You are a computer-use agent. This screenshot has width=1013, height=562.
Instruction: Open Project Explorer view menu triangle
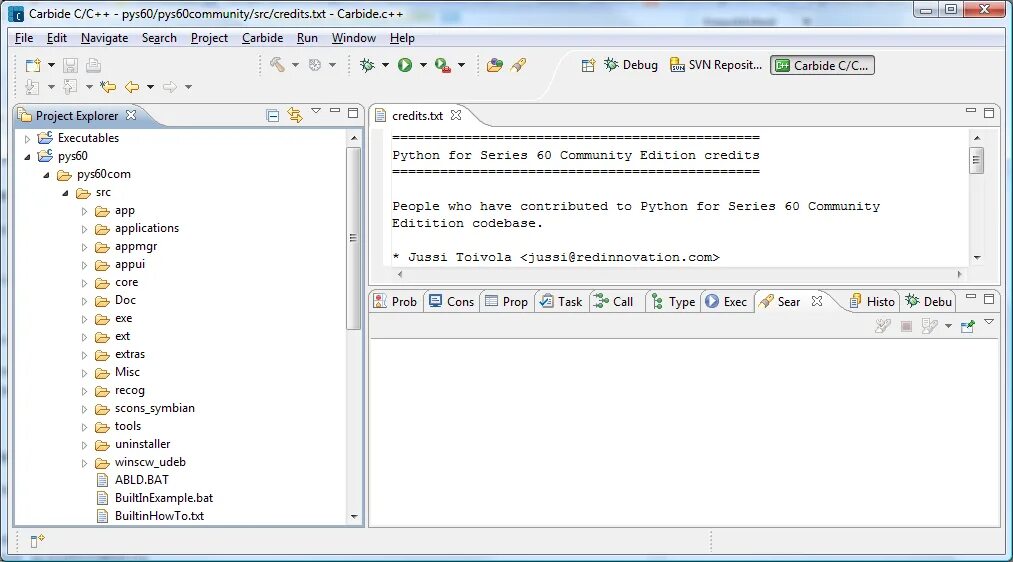[x=316, y=111]
